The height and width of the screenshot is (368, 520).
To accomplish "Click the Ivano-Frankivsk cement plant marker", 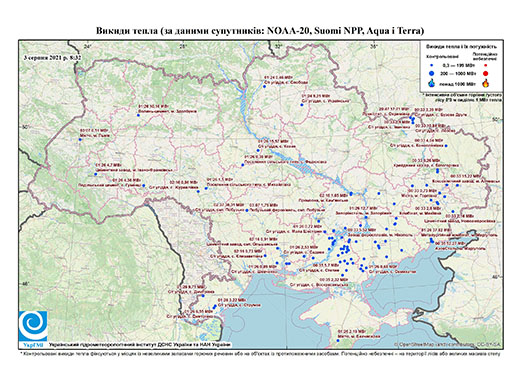I will 95,174.
